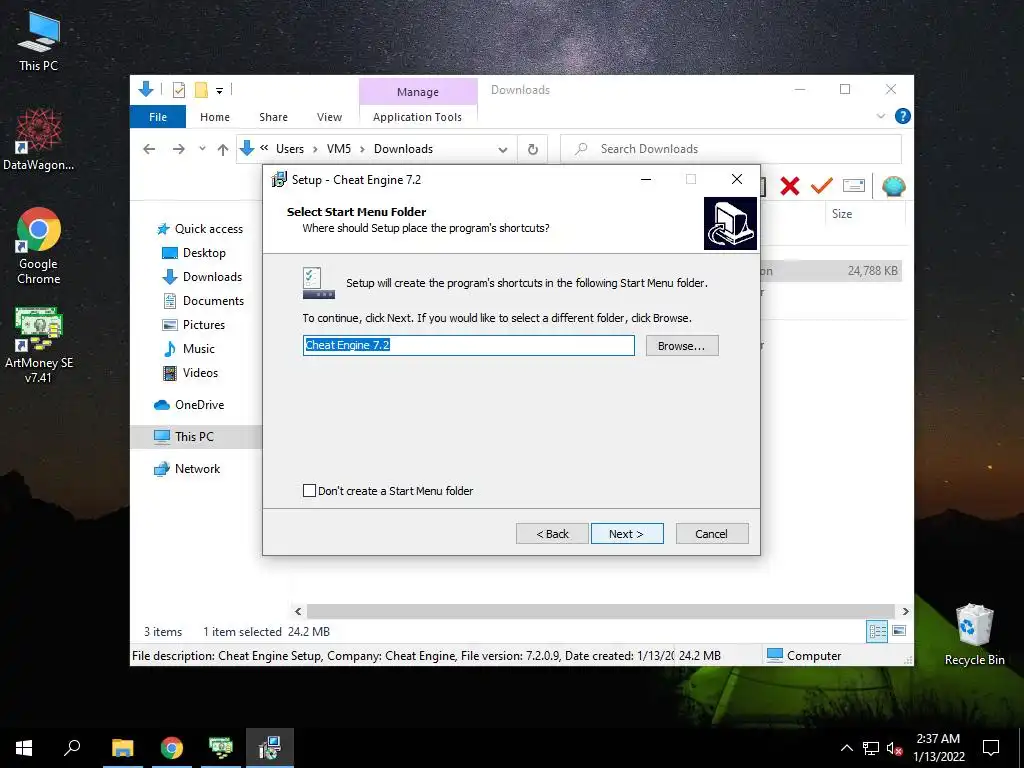Click Next in Cheat Engine setup

(627, 534)
